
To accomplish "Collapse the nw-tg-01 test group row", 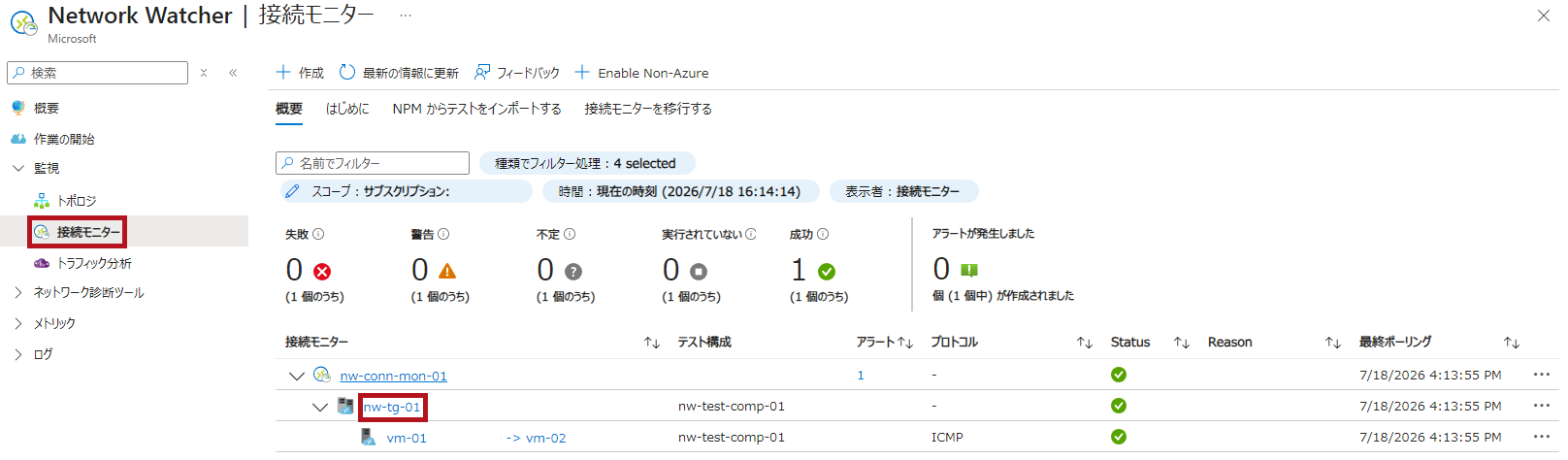I will point(319,407).
